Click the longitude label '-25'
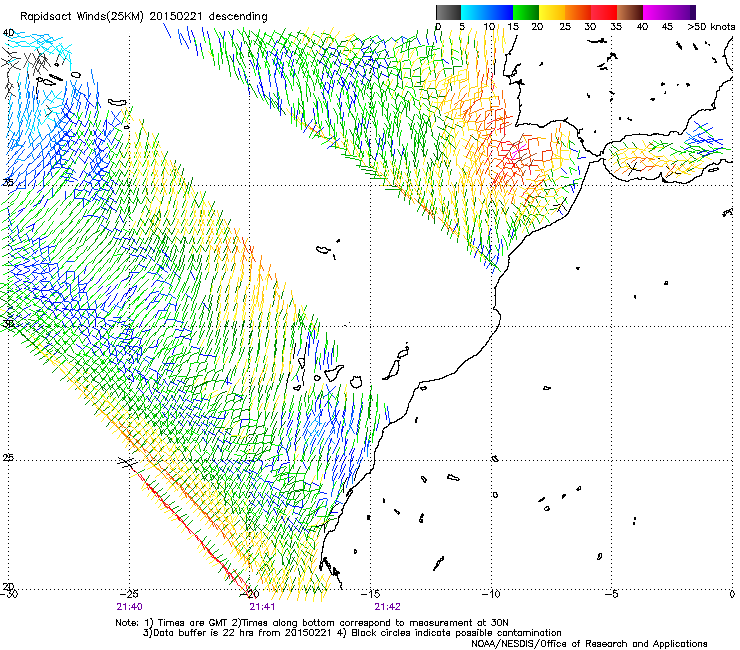 129,594
